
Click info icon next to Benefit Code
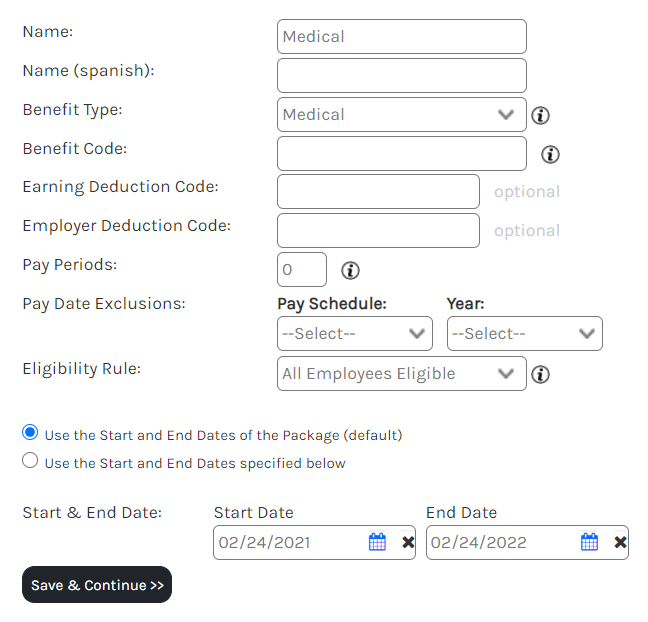pyautogui.click(x=550, y=155)
